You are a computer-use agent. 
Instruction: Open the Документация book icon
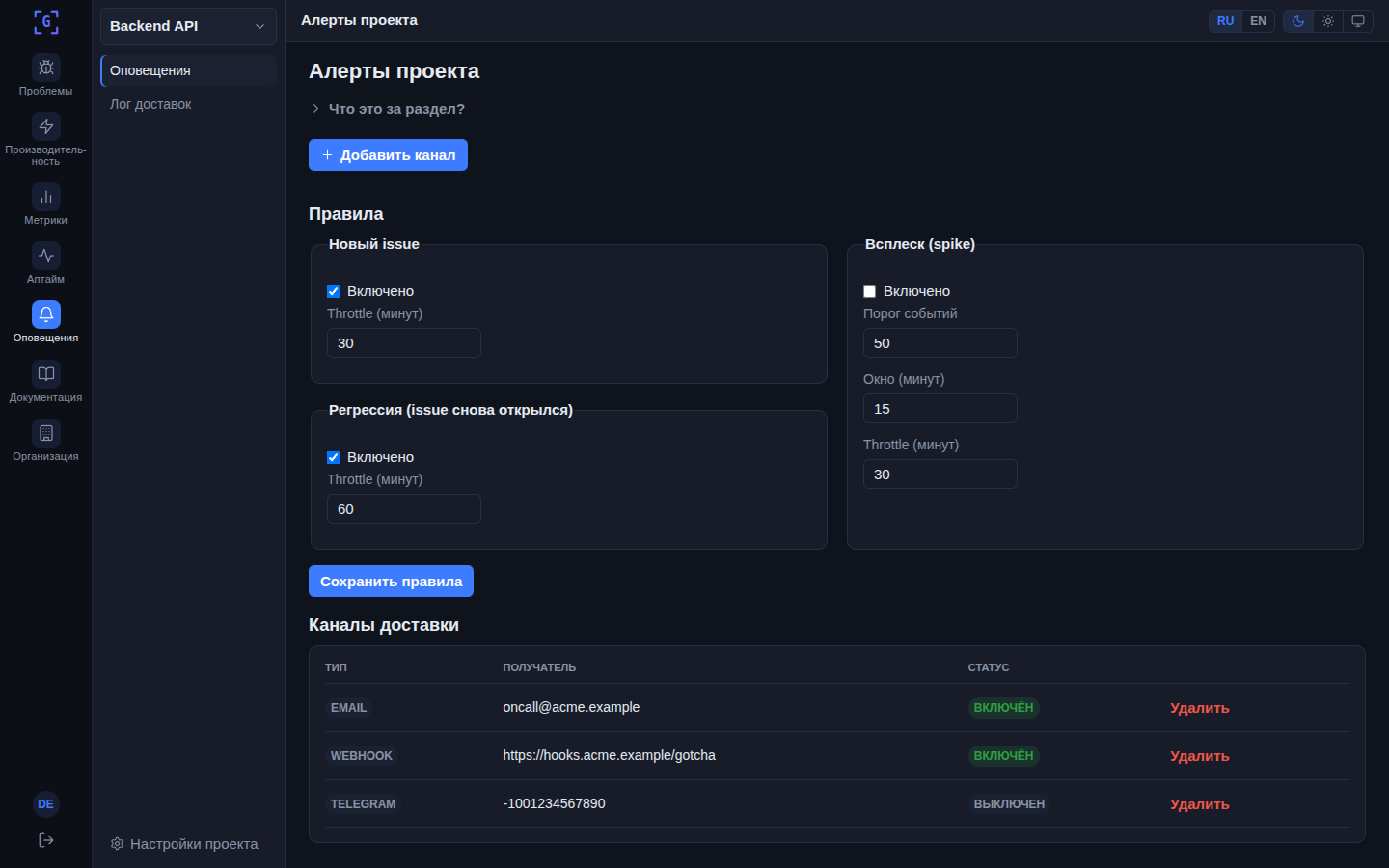[x=45, y=374]
